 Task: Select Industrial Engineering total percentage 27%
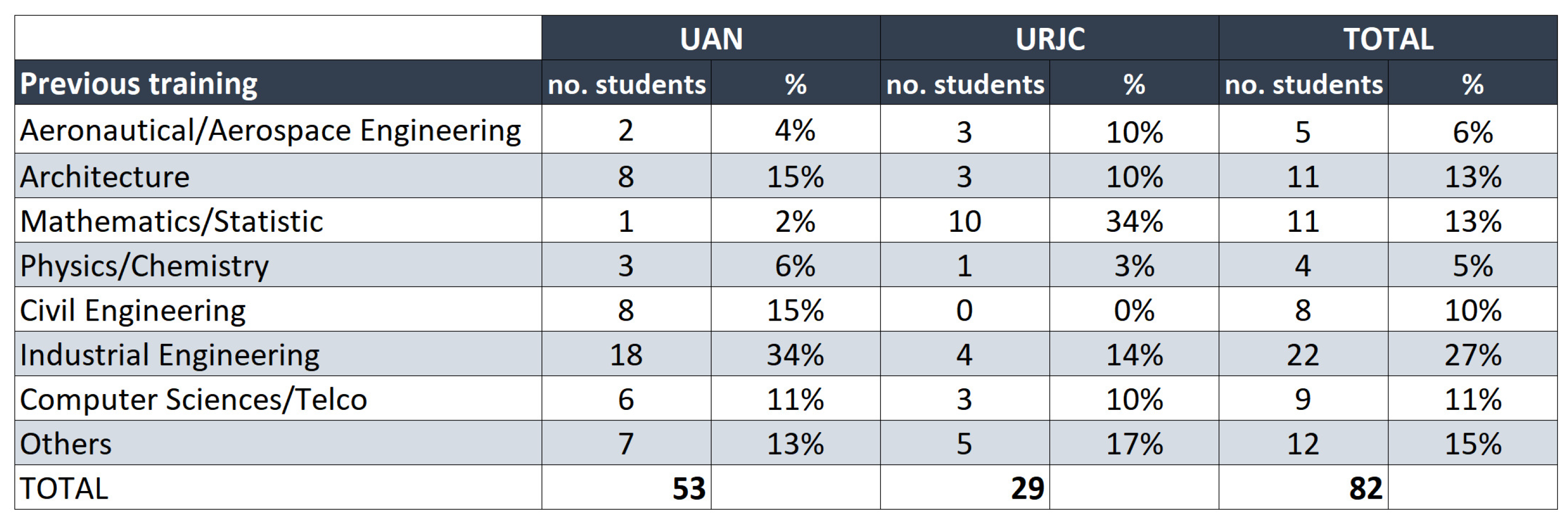[1472, 355]
